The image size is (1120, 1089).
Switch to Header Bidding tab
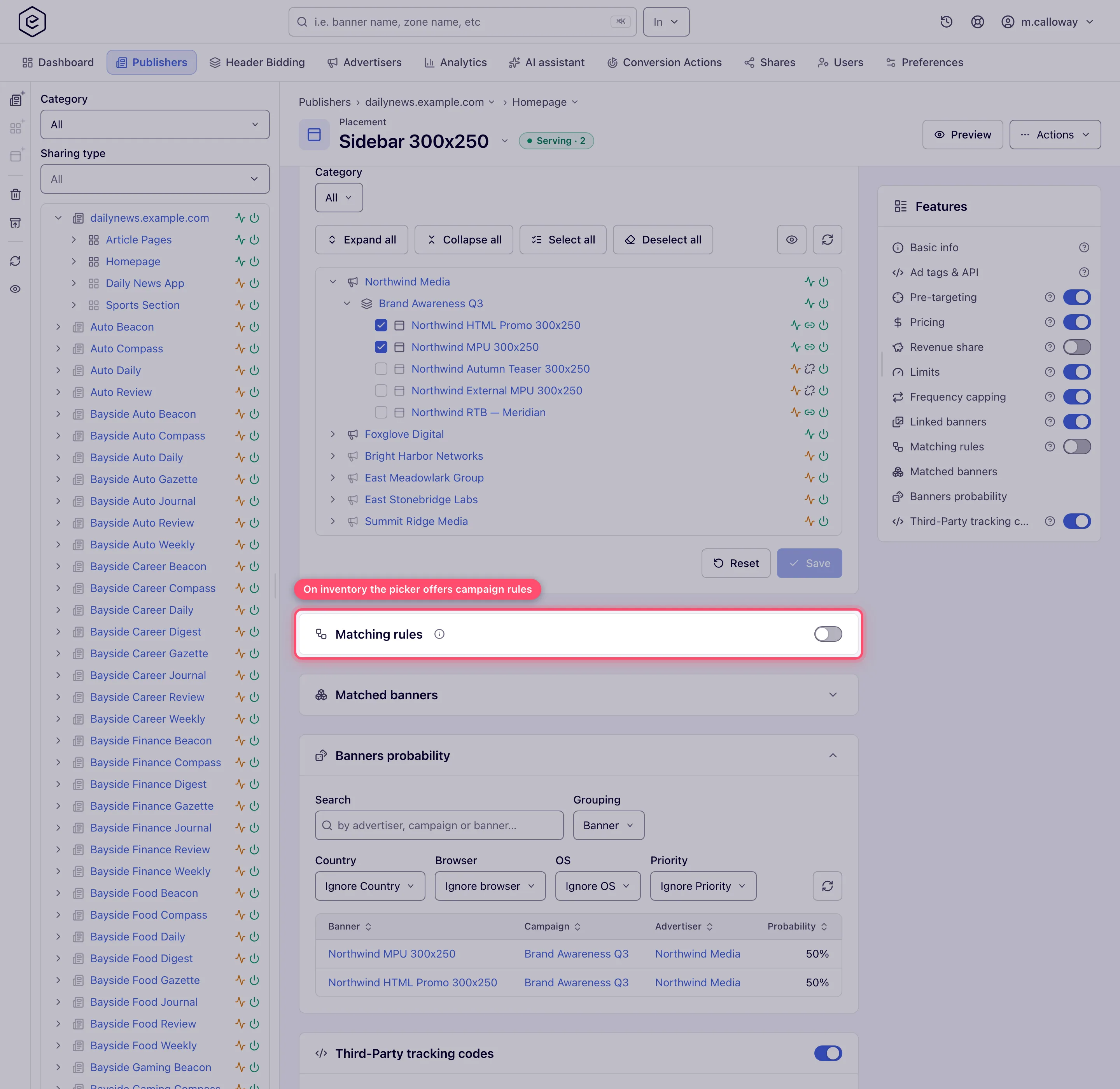(x=257, y=62)
